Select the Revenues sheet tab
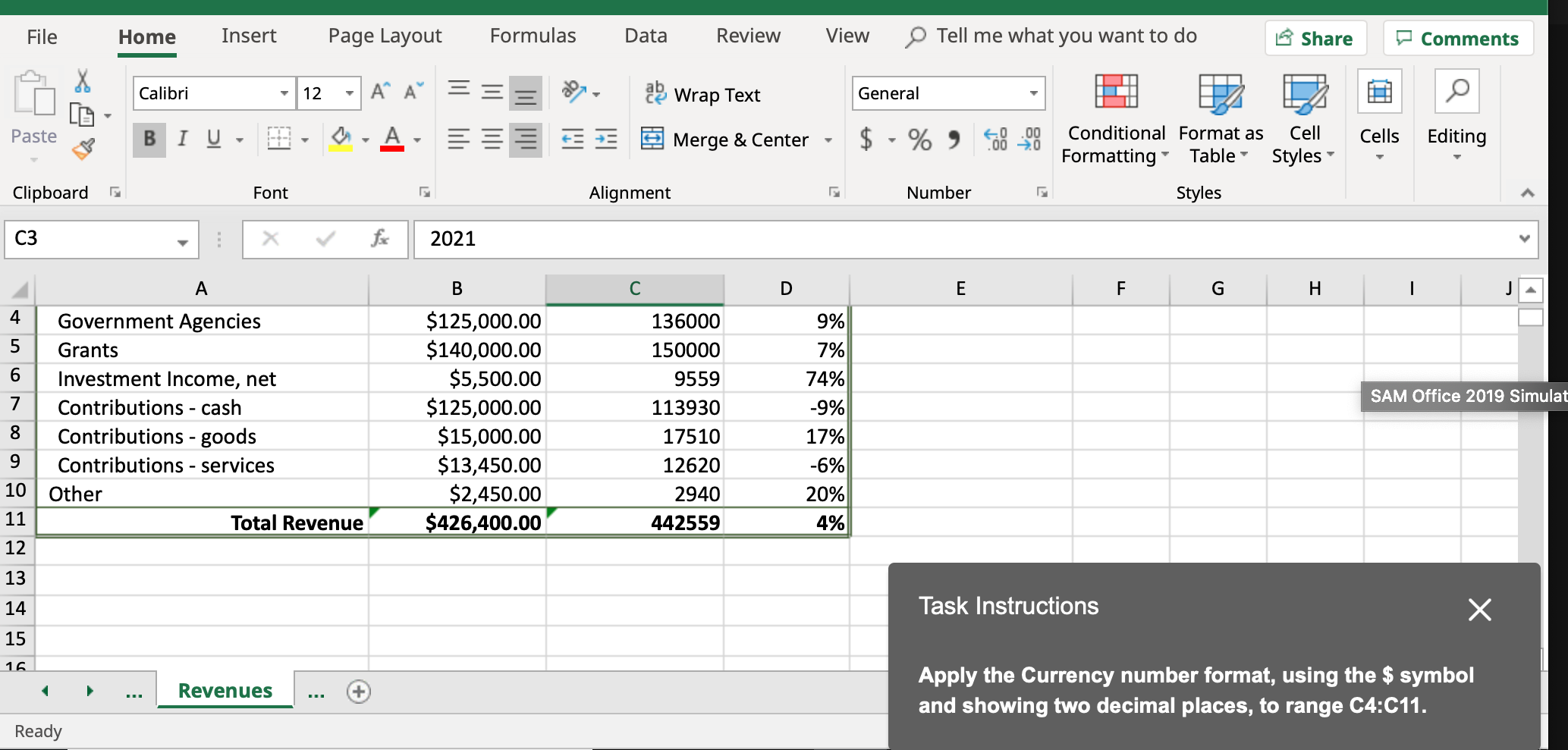This screenshot has height=750, width=1568. click(225, 690)
